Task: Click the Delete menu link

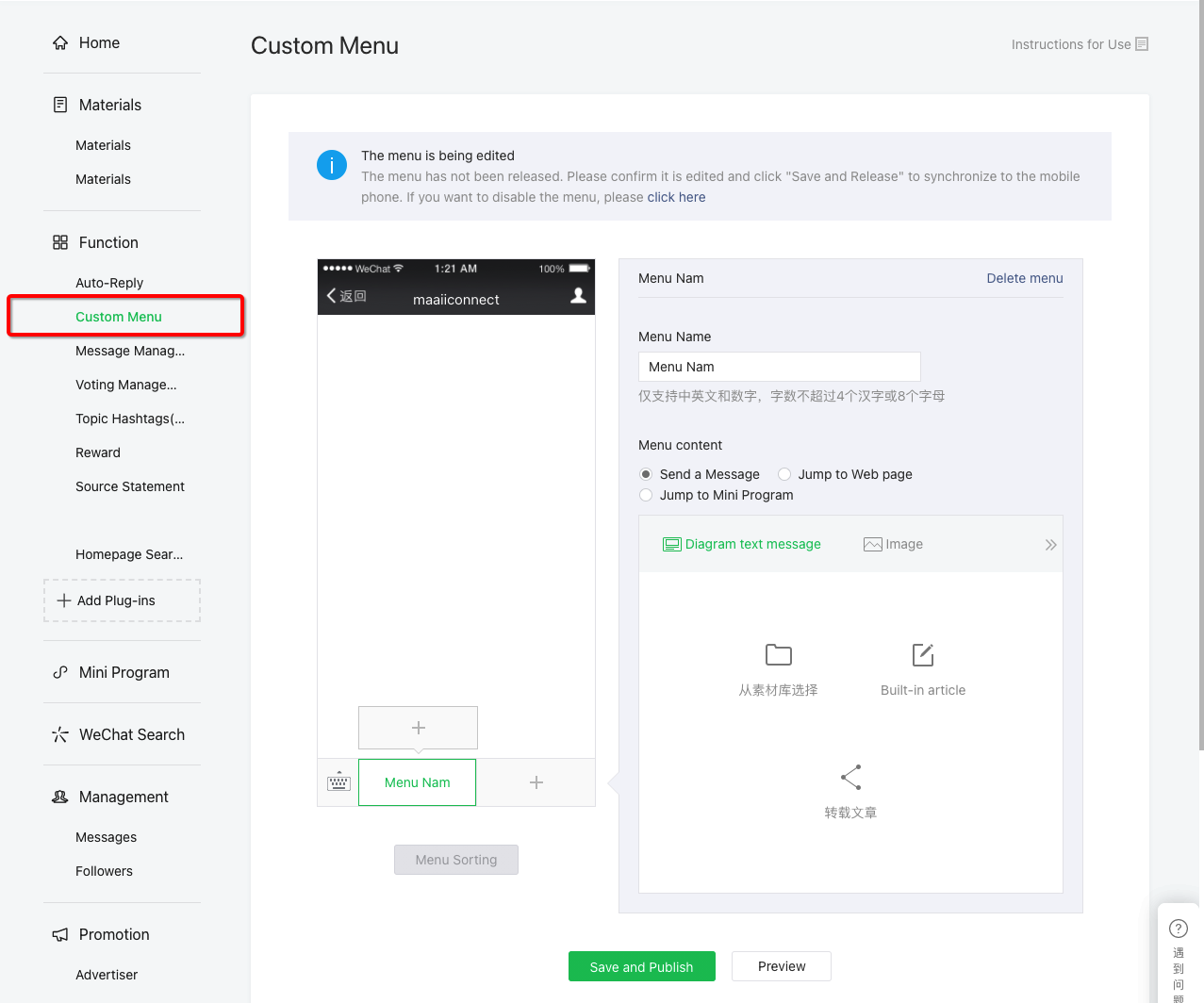Action: (x=1025, y=278)
